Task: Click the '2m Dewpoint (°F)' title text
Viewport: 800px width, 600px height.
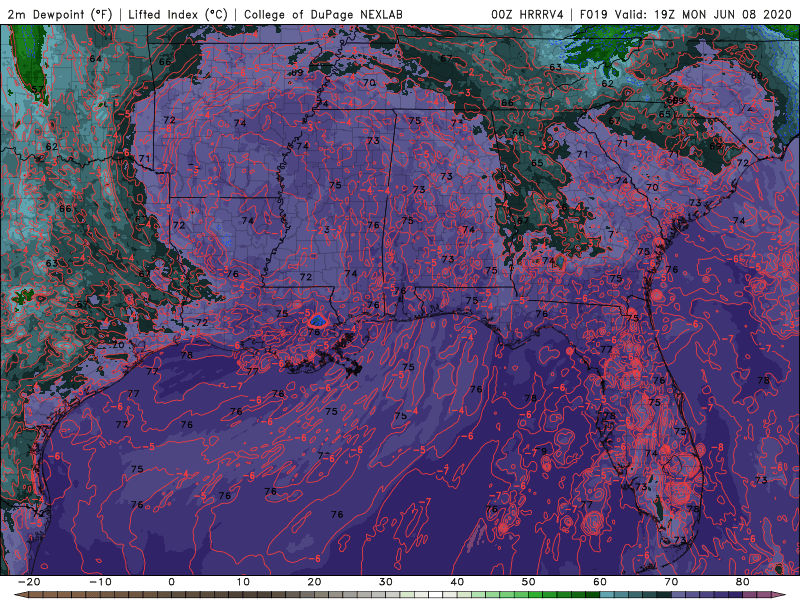Action: tap(60, 14)
